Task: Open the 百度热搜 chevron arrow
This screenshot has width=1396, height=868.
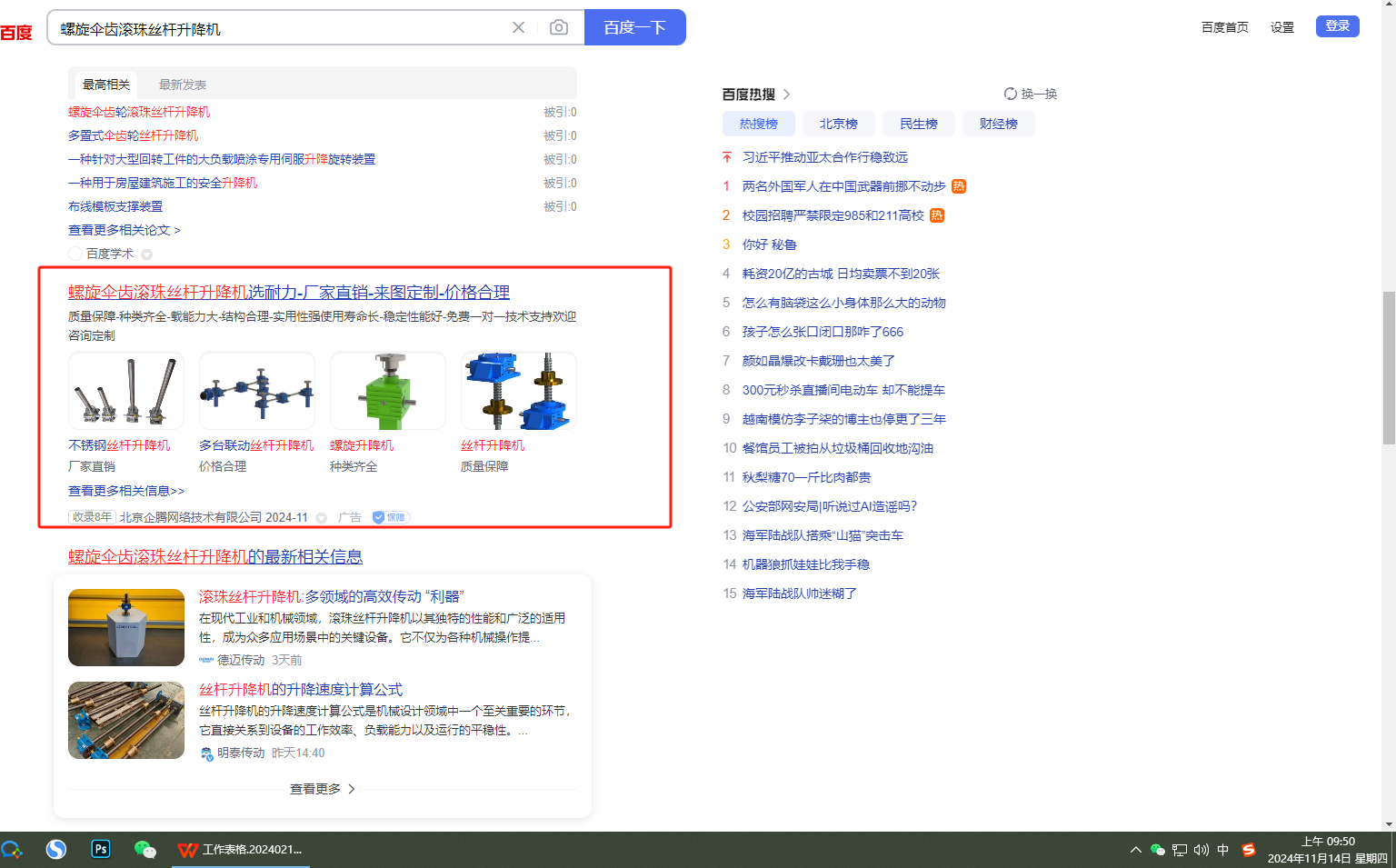Action: click(787, 95)
